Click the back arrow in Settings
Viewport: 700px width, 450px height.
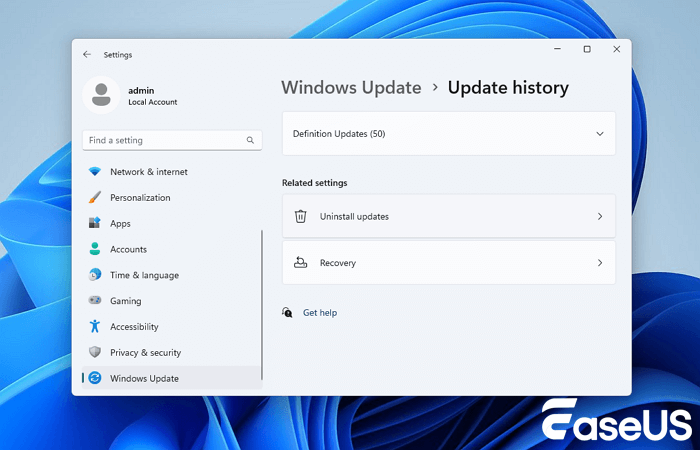click(x=87, y=54)
